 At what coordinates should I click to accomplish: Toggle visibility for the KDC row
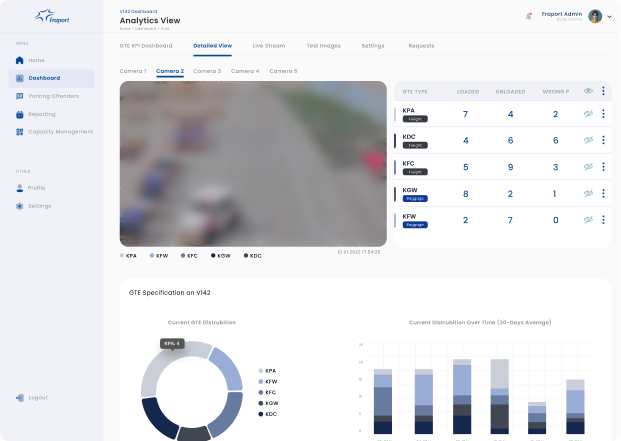coord(588,140)
